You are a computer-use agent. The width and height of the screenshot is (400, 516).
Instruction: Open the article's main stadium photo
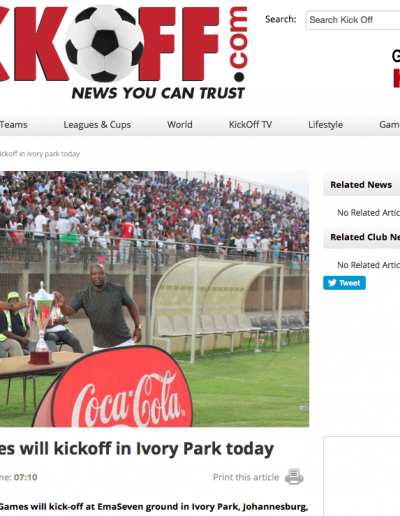(154, 299)
